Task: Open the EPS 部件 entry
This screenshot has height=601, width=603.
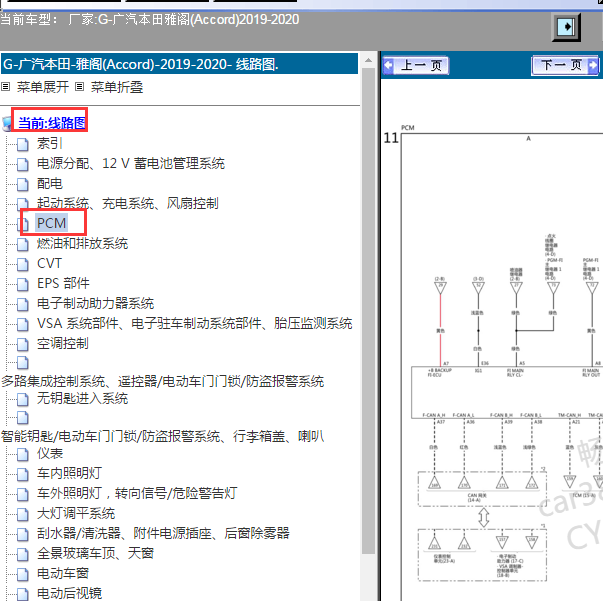Action: 63,283
